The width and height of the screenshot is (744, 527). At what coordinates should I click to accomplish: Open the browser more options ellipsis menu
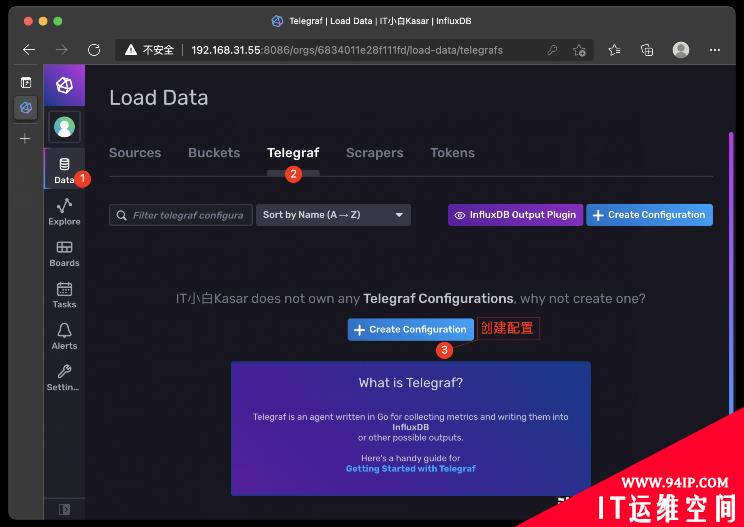pyautogui.click(x=715, y=50)
